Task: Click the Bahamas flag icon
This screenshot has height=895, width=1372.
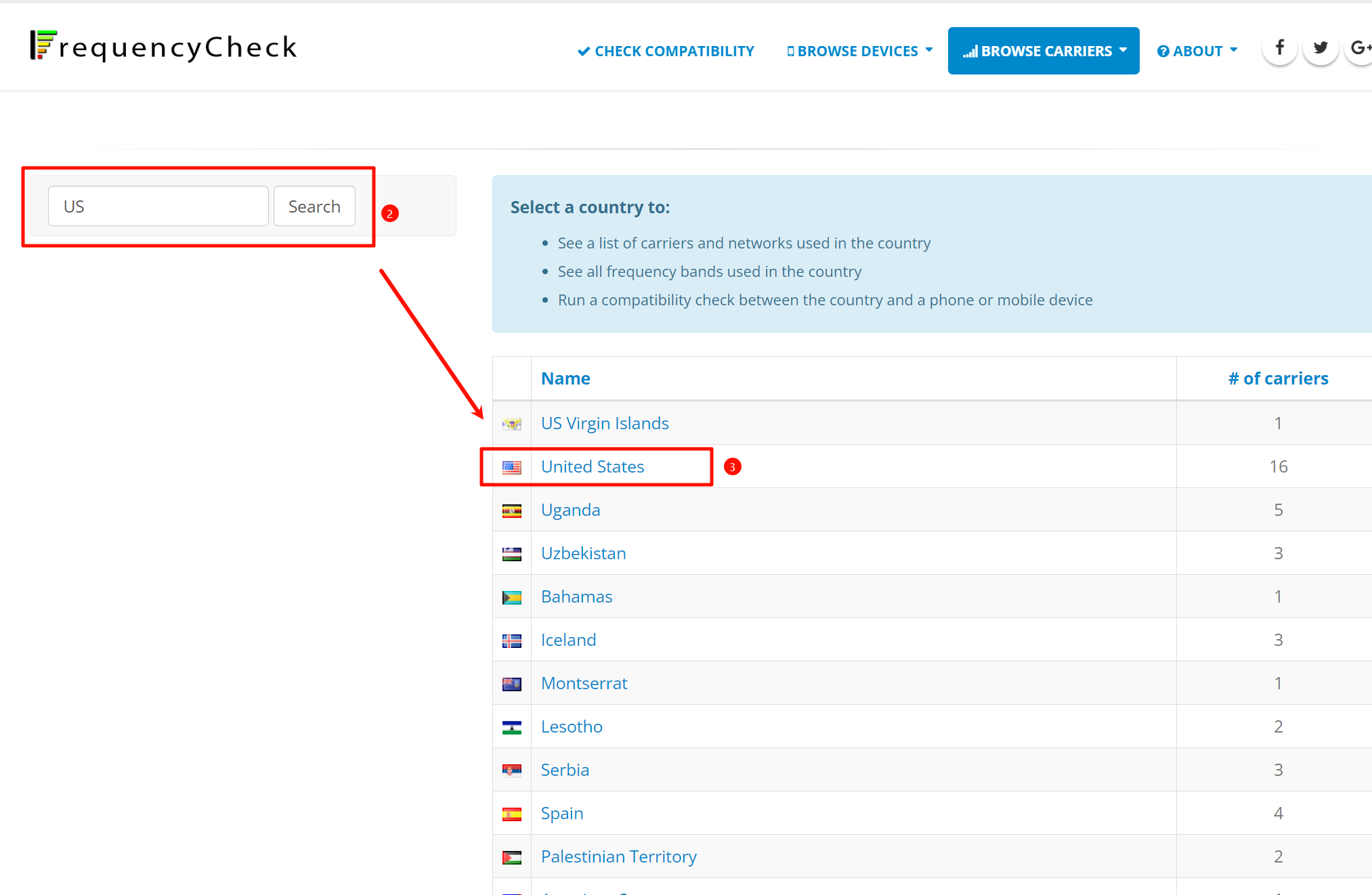Action: (x=511, y=597)
